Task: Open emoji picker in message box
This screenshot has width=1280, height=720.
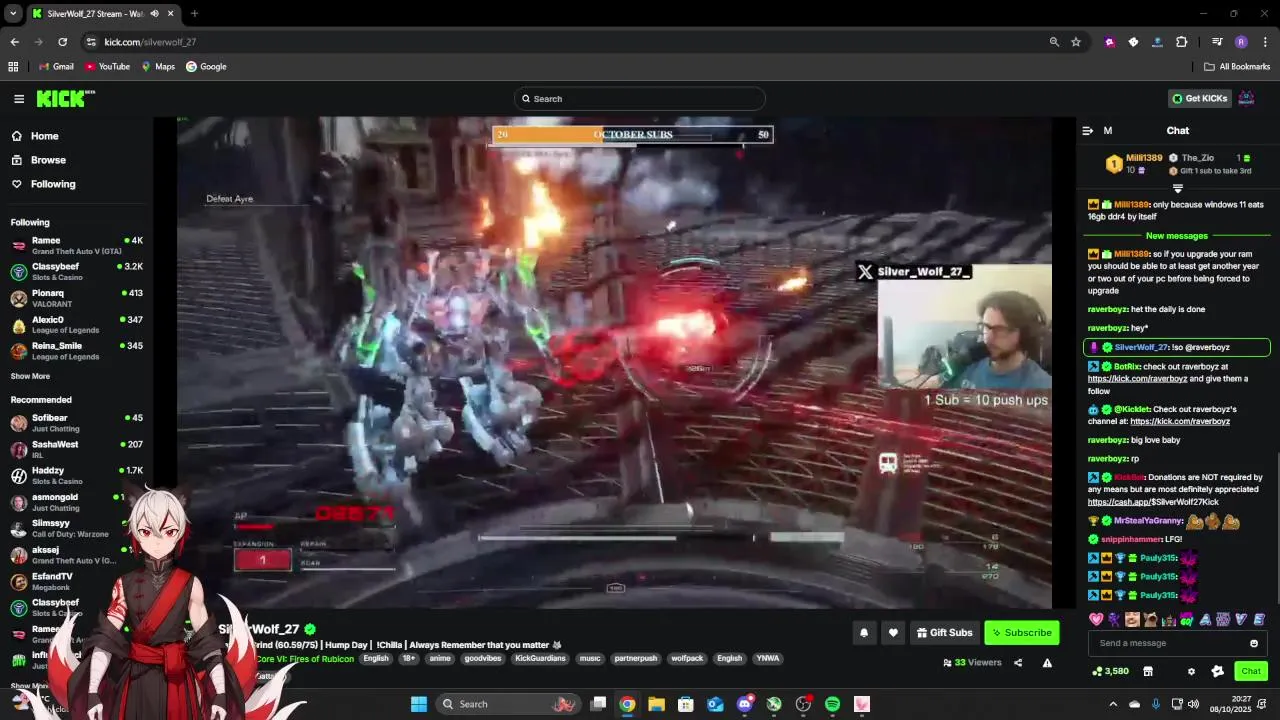Action: point(1254,643)
